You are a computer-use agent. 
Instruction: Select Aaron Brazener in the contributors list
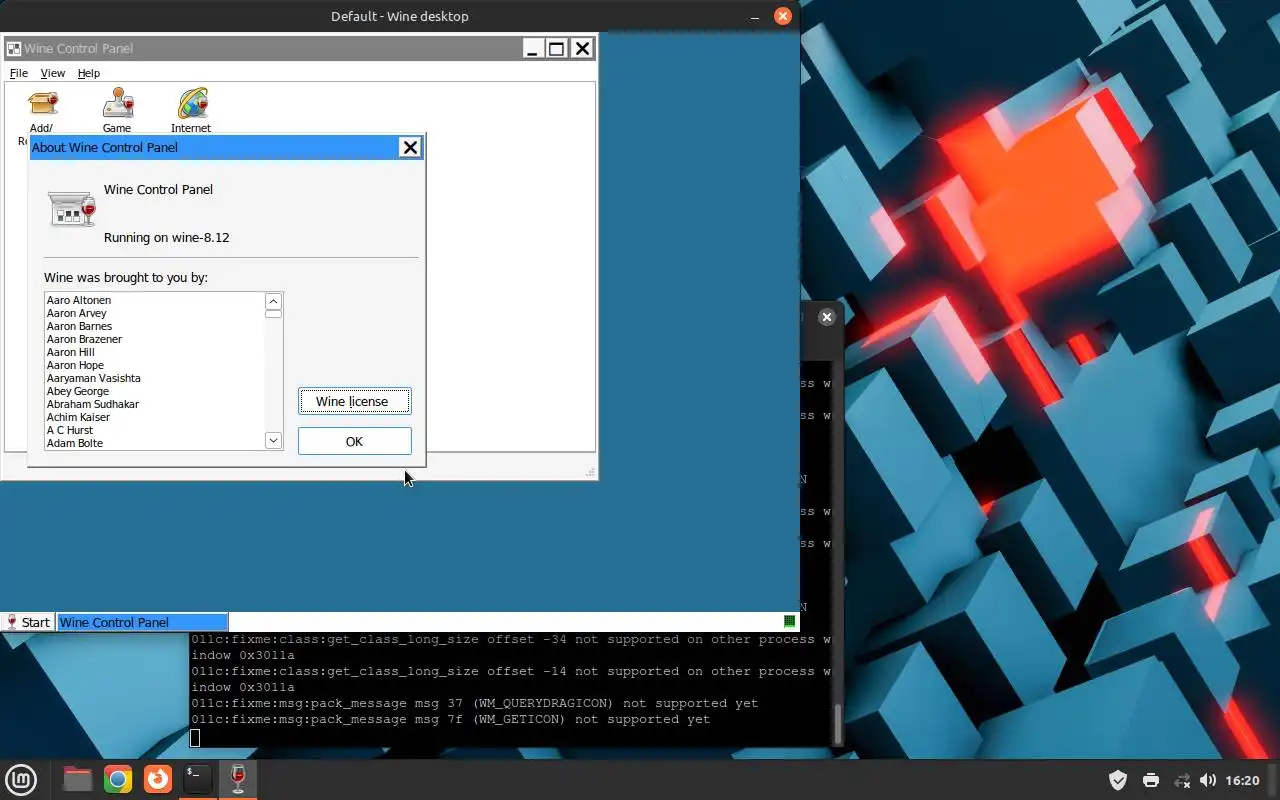[84, 339]
